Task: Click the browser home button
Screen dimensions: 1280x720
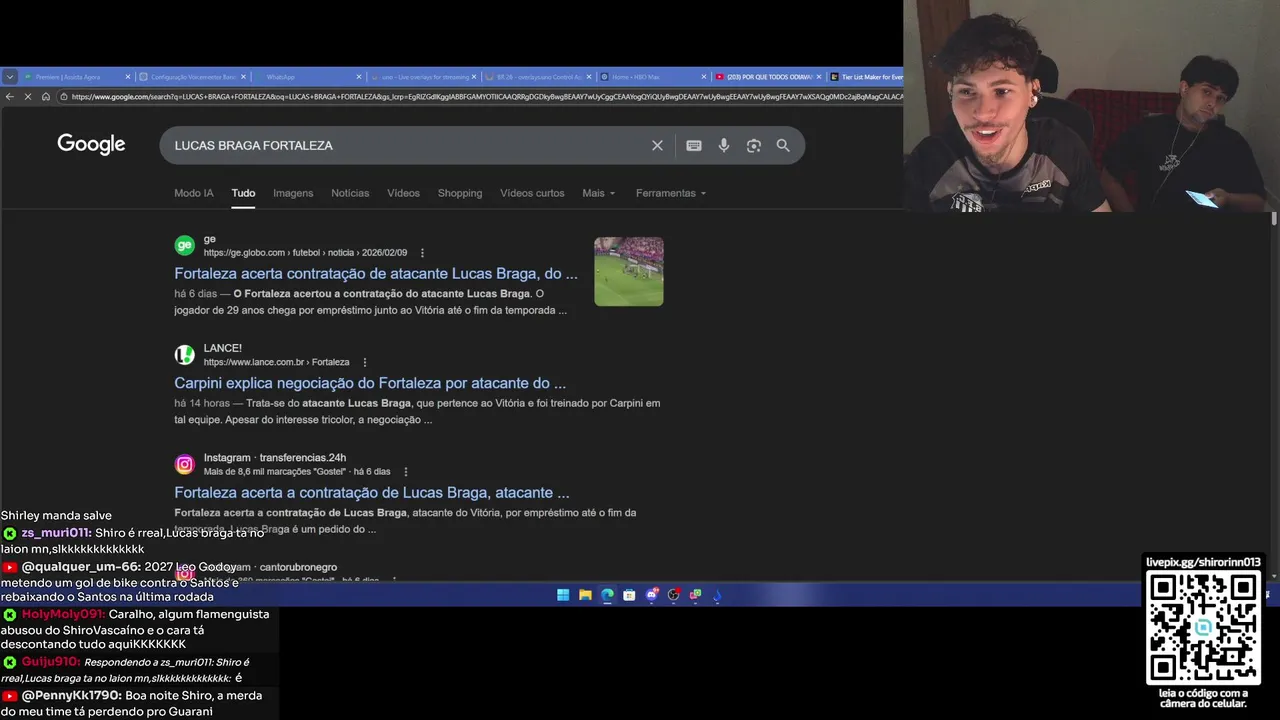Action: click(46, 96)
